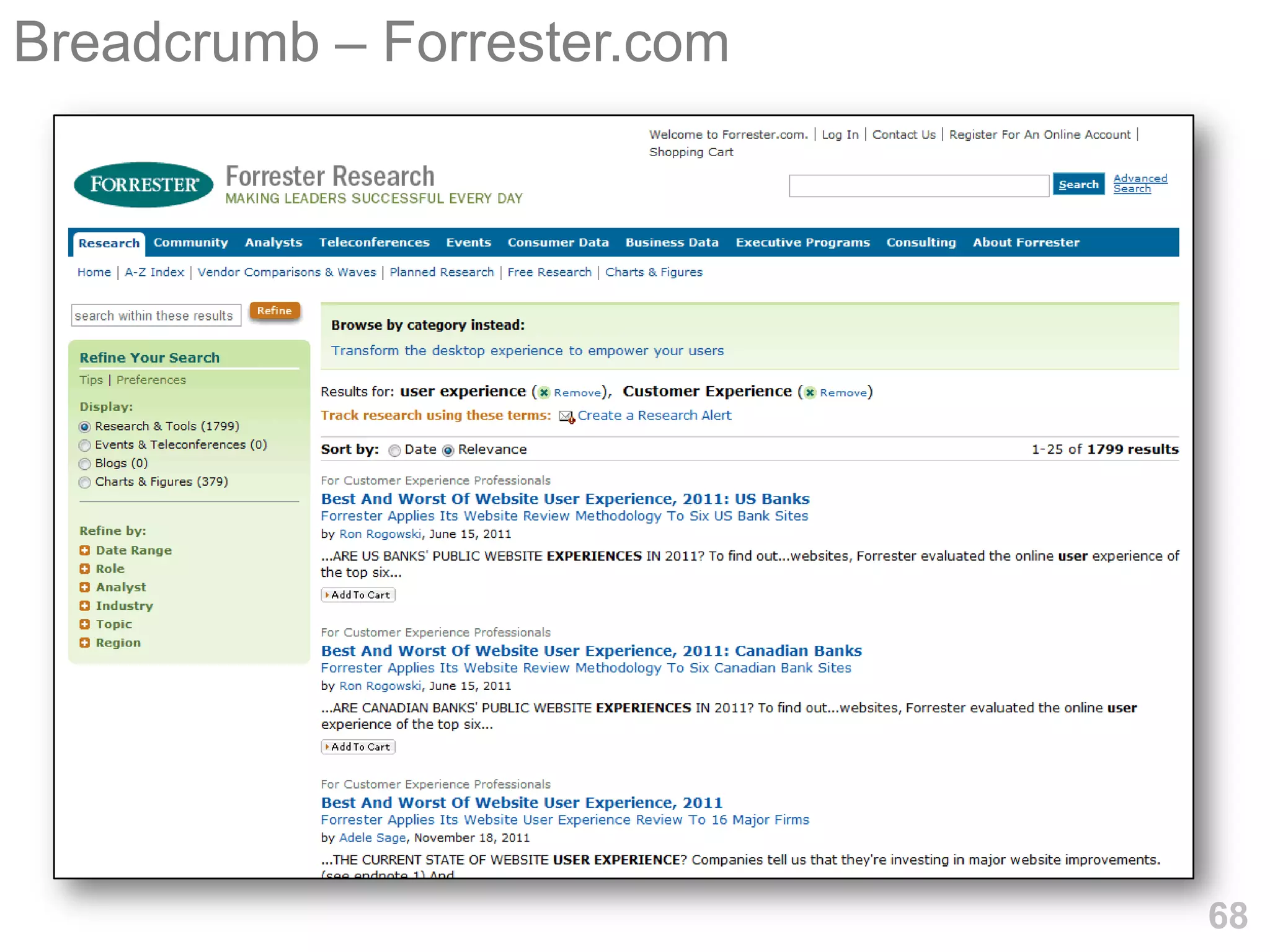Open Planned Research link

point(442,272)
